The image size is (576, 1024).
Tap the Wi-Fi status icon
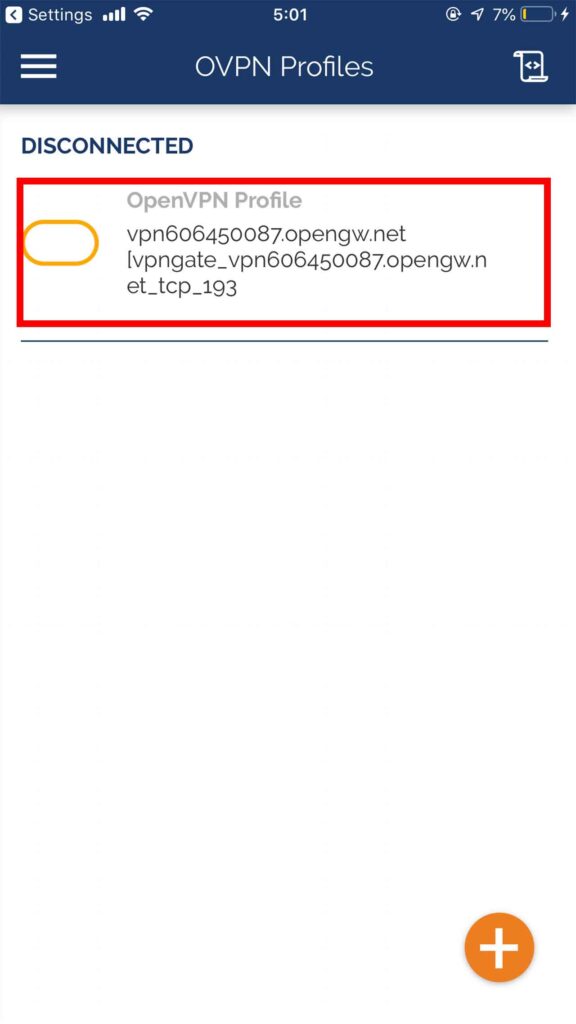pos(143,14)
